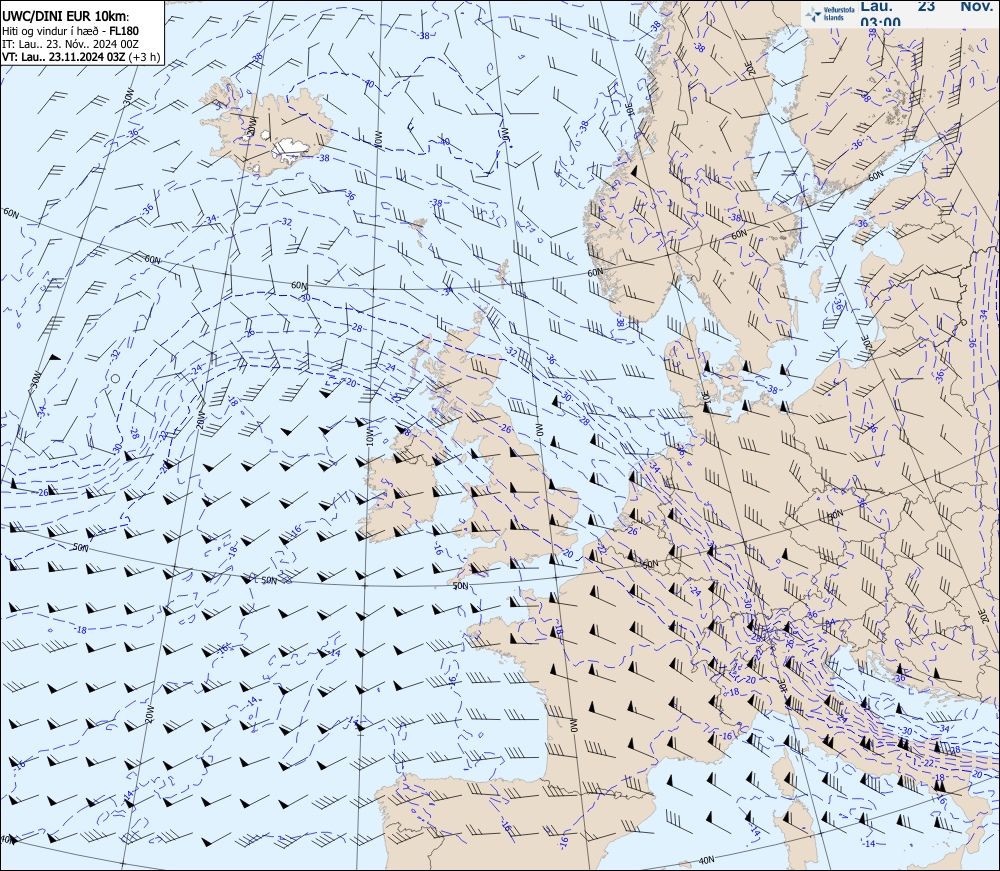Click the island of Ireland on the map
Screen dimensions: 1000x871
pos(401,486)
